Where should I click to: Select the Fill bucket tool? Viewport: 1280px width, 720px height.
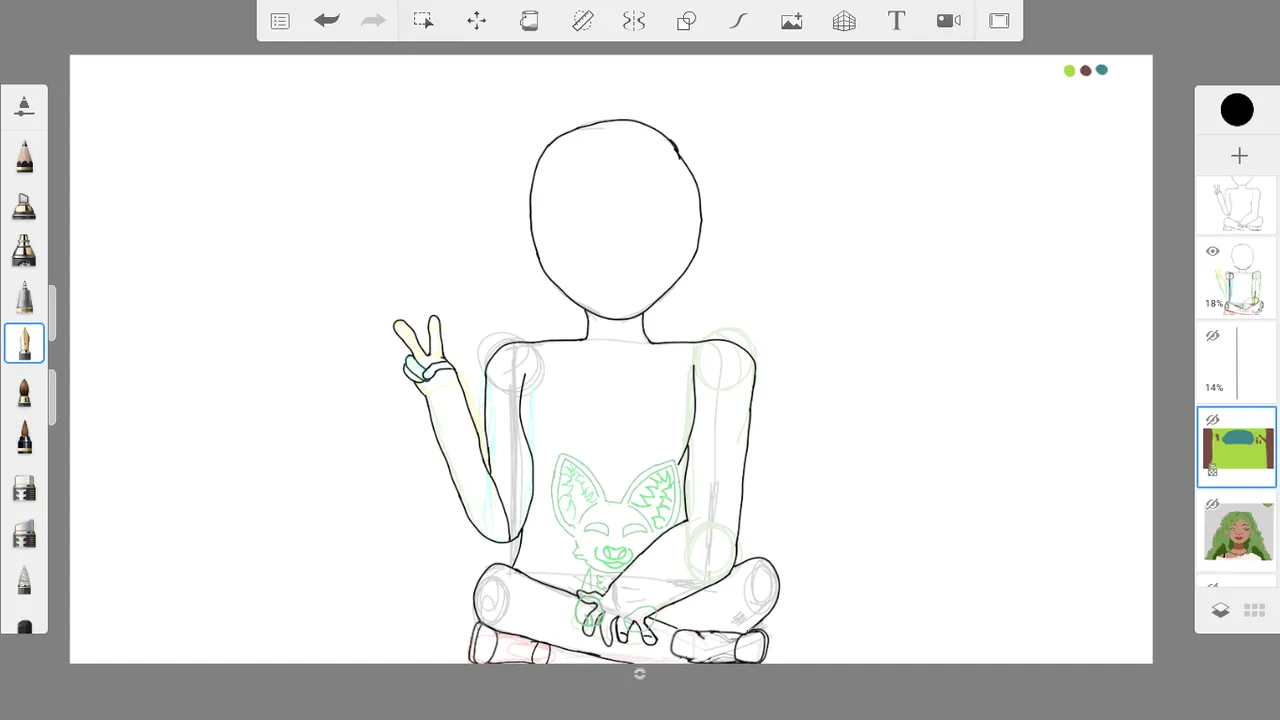[x=529, y=21]
